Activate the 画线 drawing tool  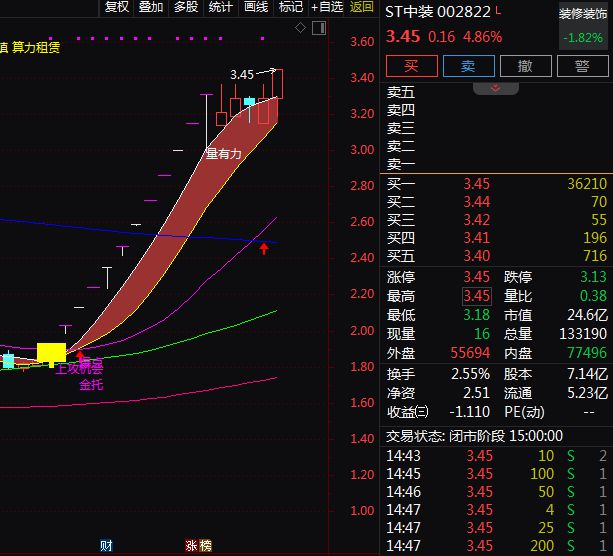(x=256, y=7)
